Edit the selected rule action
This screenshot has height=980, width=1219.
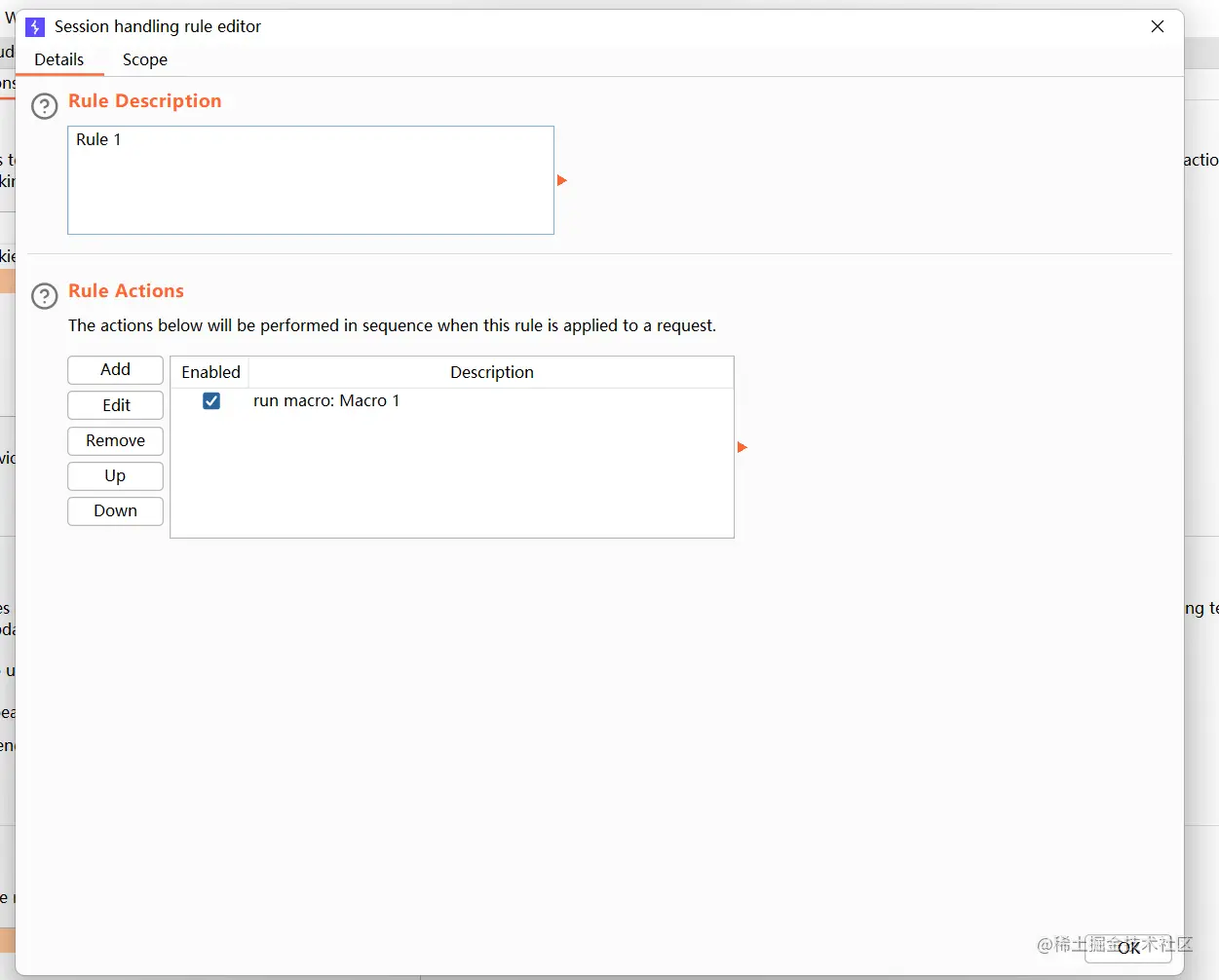pyautogui.click(x=115, y=405)
